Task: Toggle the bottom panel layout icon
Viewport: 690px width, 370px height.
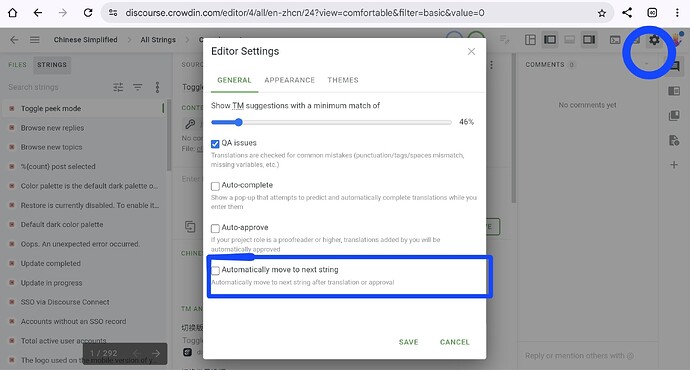Action: point(569,40)
